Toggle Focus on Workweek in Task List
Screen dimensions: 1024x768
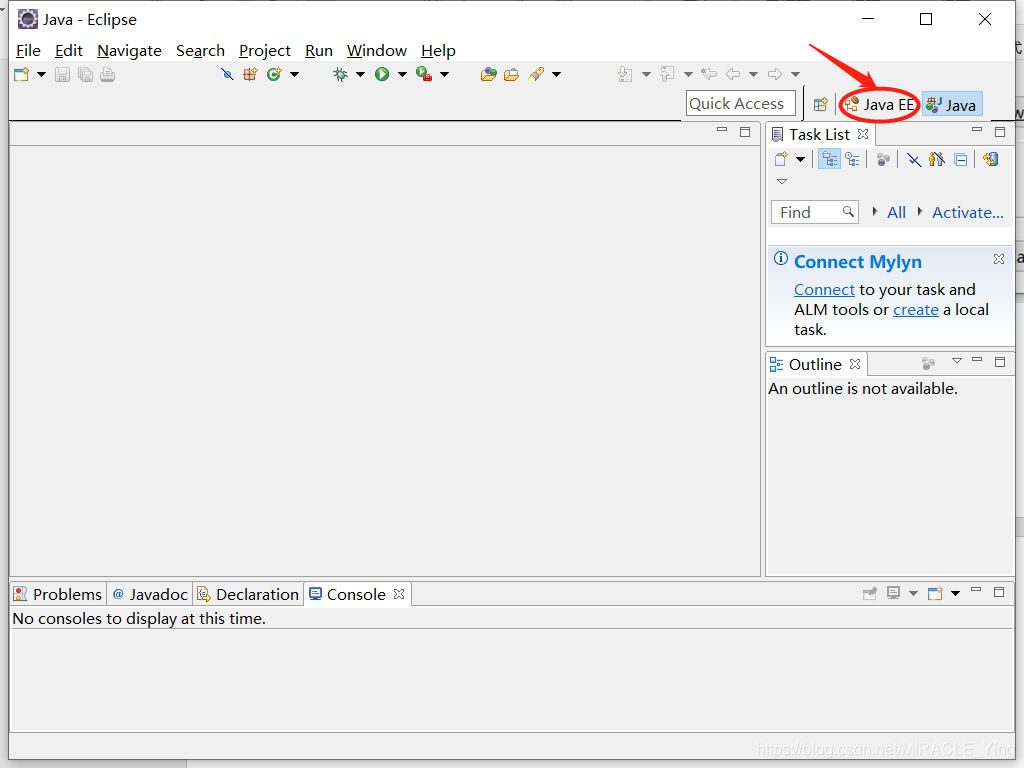coord(883,159)
